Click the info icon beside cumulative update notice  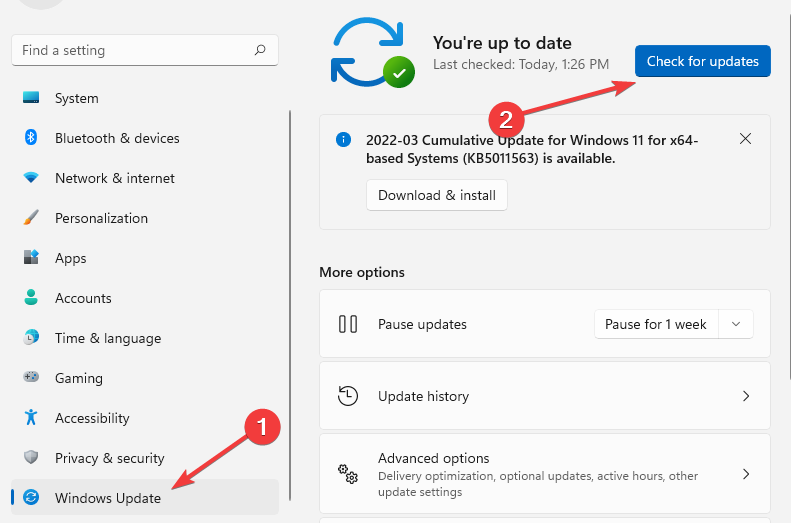tap(344, 139)
